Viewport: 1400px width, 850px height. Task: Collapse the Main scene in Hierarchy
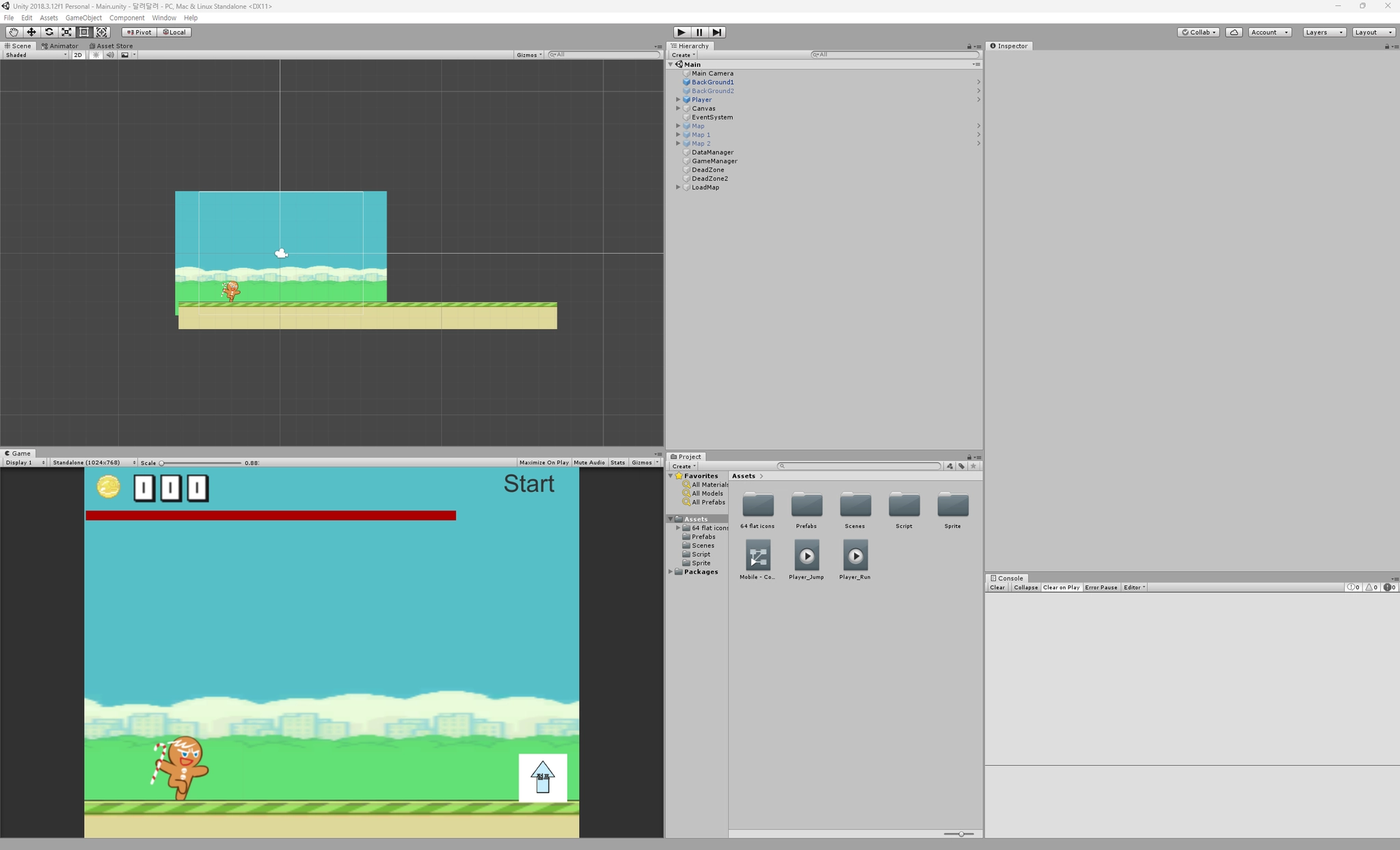671,64
